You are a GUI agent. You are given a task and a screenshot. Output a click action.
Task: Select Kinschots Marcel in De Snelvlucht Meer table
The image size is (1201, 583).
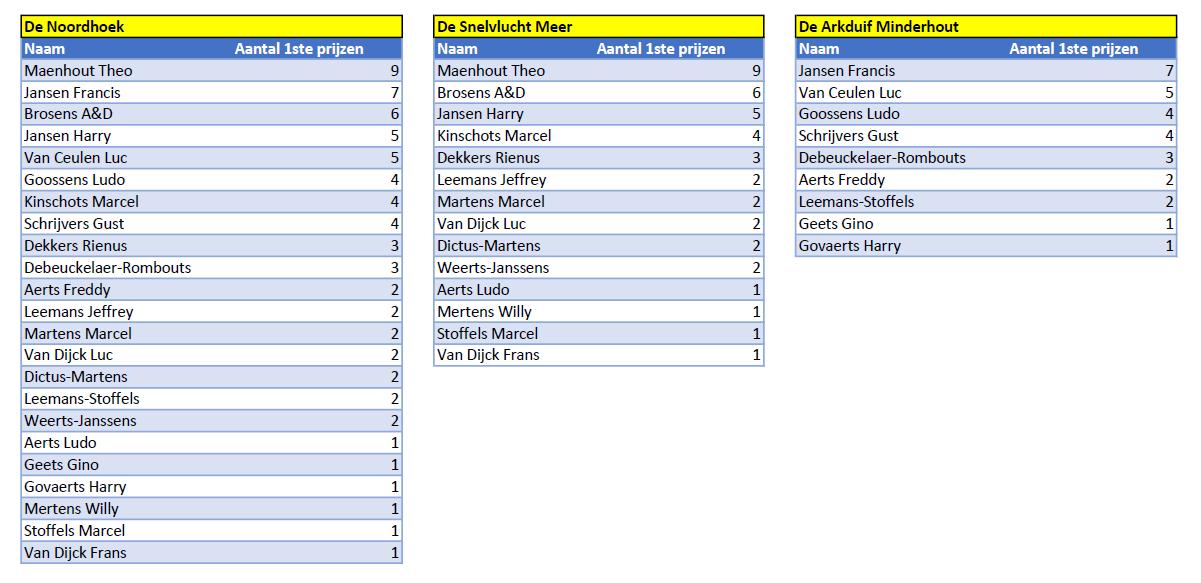(x=494, y=136)
